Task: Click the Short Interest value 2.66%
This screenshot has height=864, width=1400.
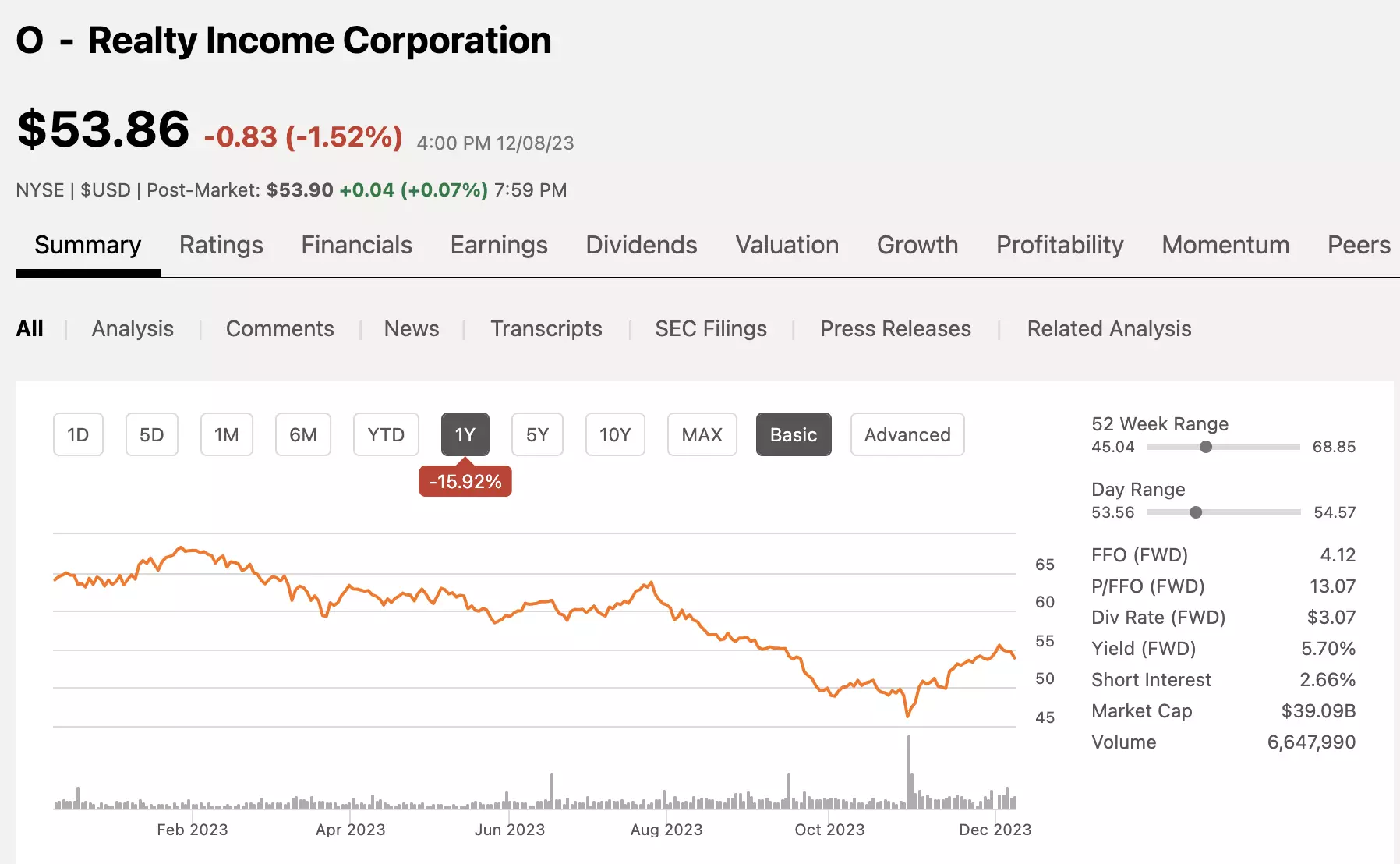Action: point(1328,679)
